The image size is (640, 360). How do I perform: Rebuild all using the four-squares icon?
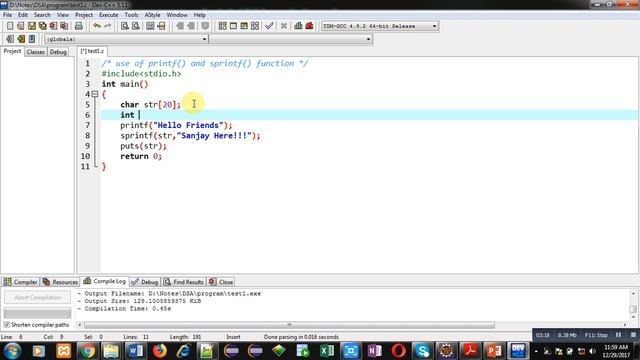(x=255, y=26)
